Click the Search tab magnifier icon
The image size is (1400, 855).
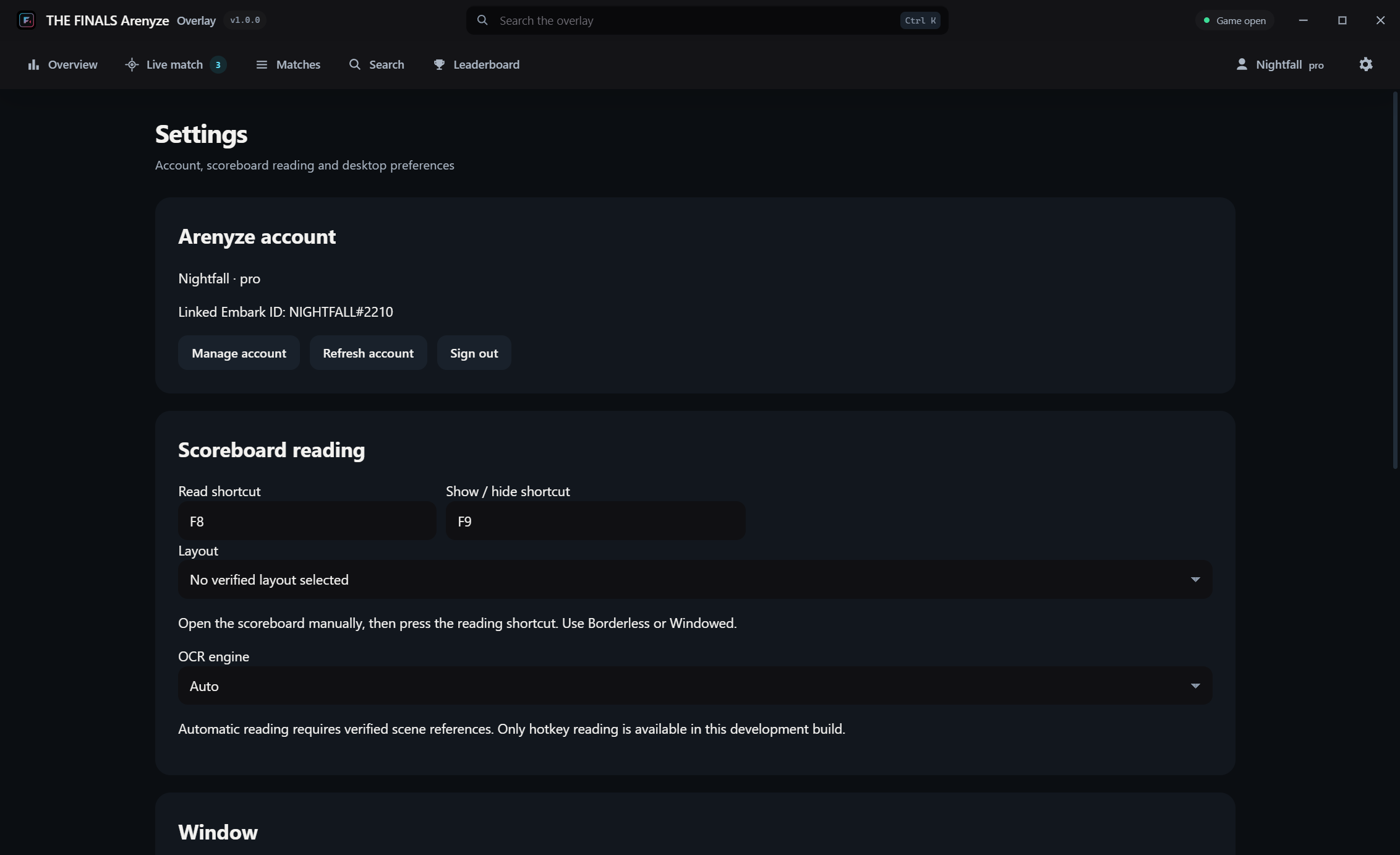coord(354,64)
